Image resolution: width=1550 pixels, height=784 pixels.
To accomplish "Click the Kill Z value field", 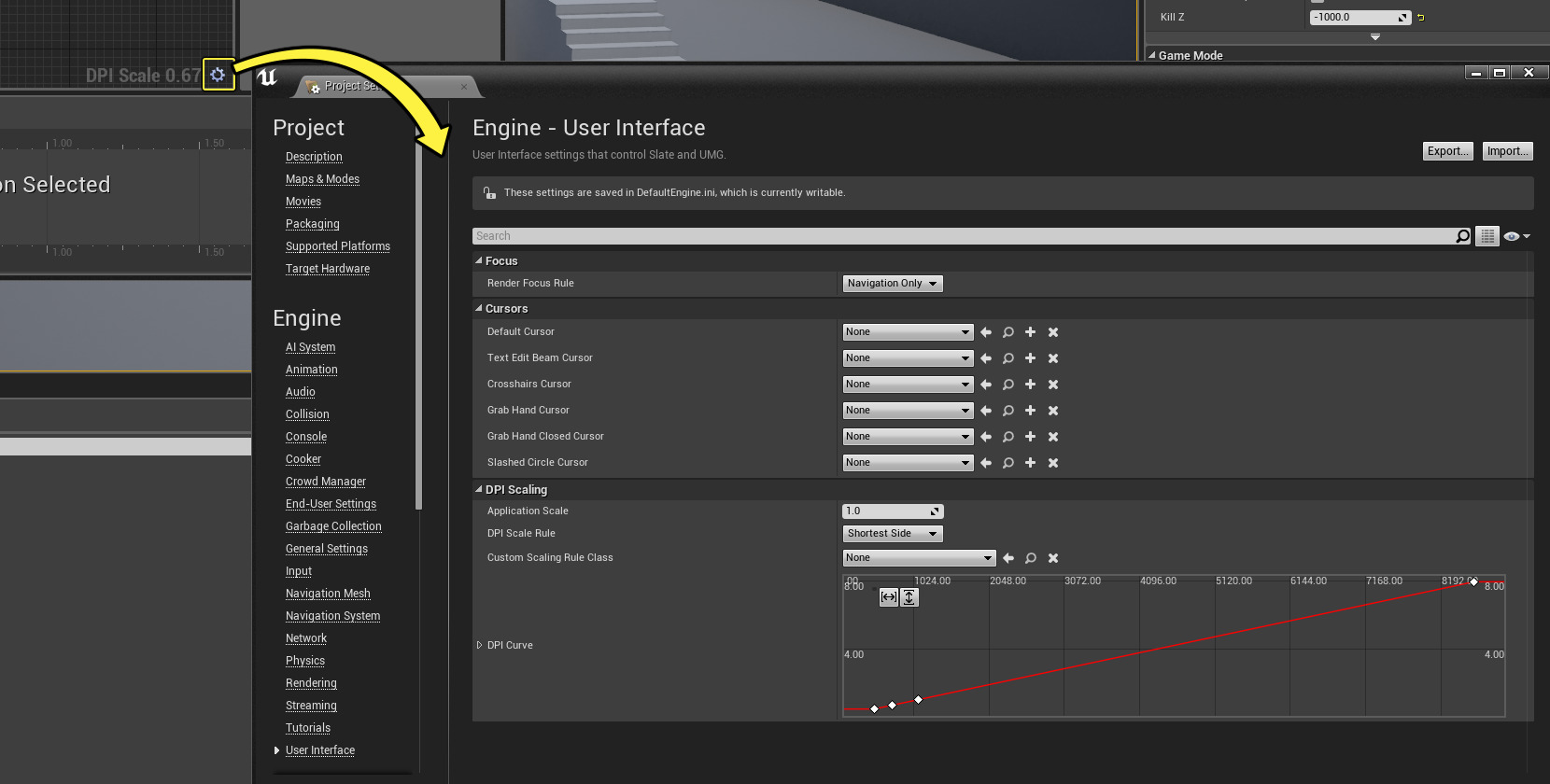I will click(x=1360, y=18).
